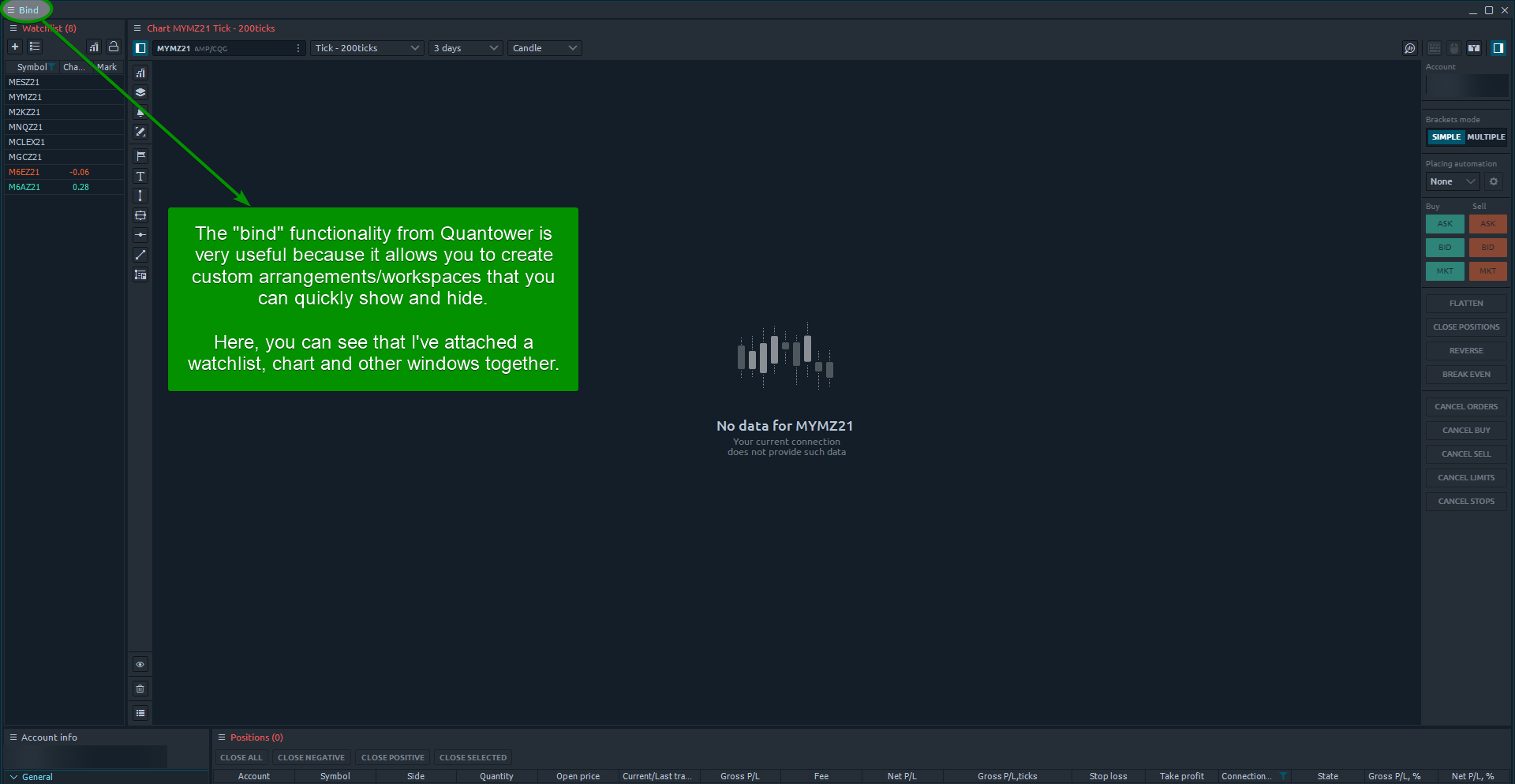
Task: Toggle keyboard trading icon in chart toolbar
Action: click(1435, 48)
